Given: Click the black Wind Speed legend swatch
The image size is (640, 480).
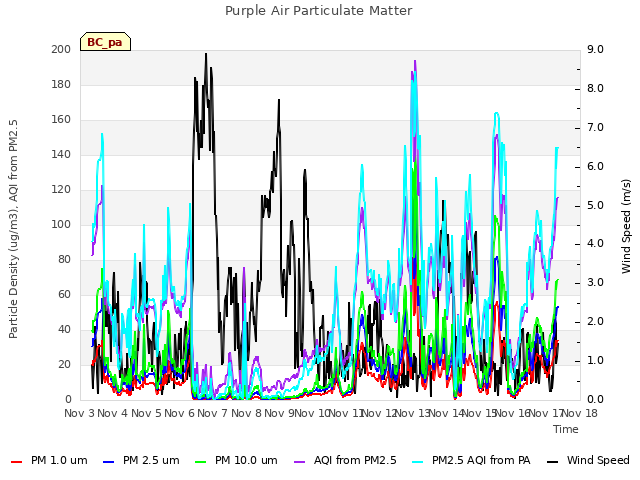Looking at the screenshot, I should (x=552, y=461).
